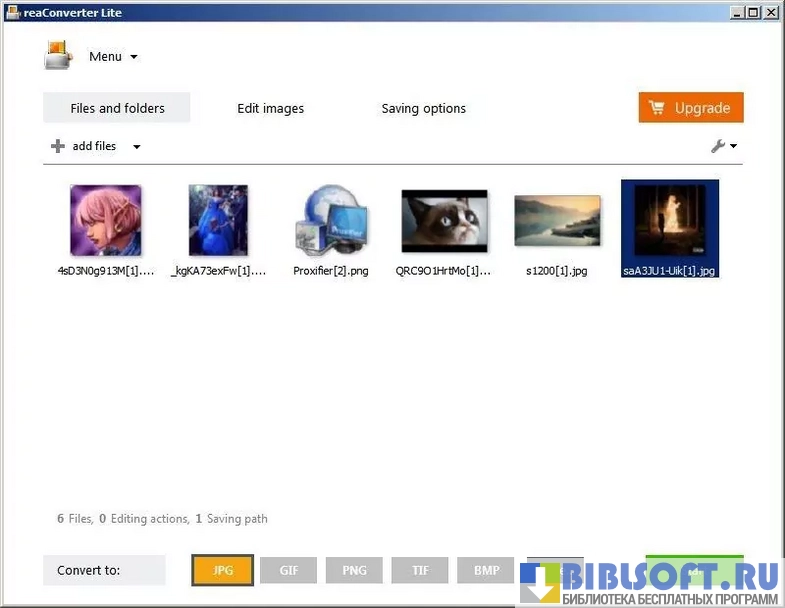The height and width of the screenshot is (608, 785).
Task: Choose PNG as the output format
Action: pos(355,570)
